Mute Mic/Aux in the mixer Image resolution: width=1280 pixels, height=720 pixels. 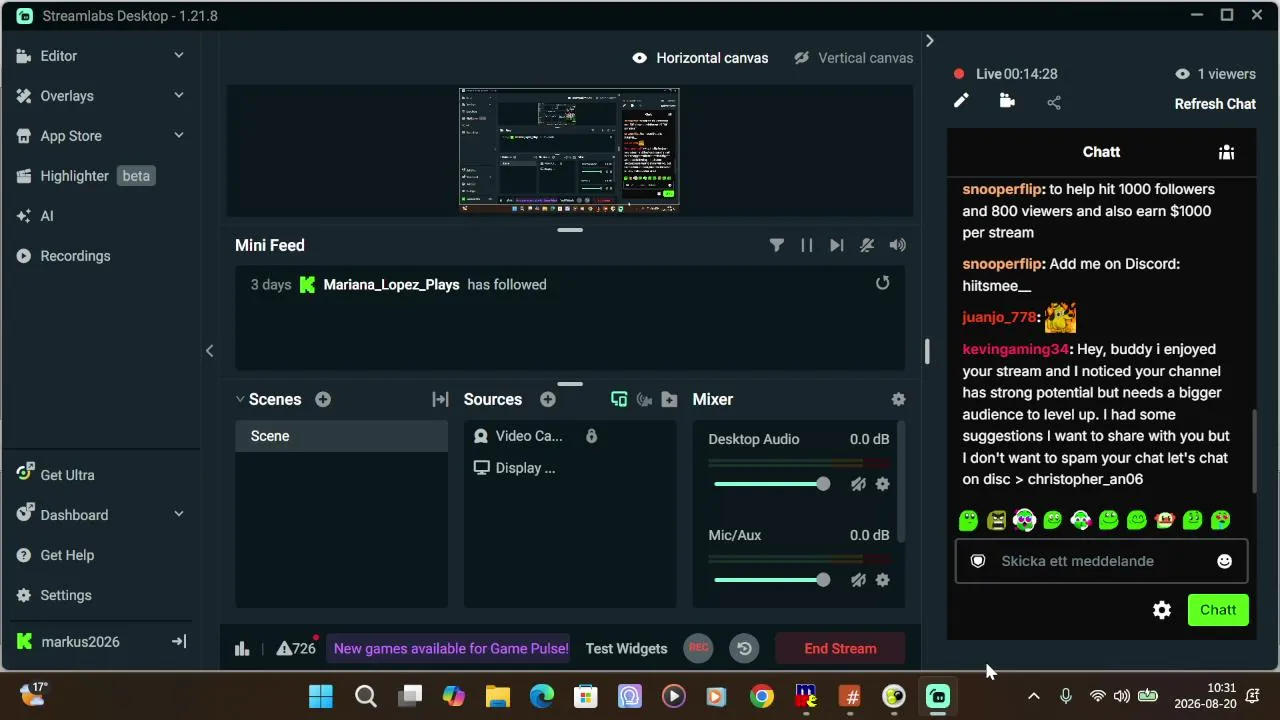click(x=858, y=580)
